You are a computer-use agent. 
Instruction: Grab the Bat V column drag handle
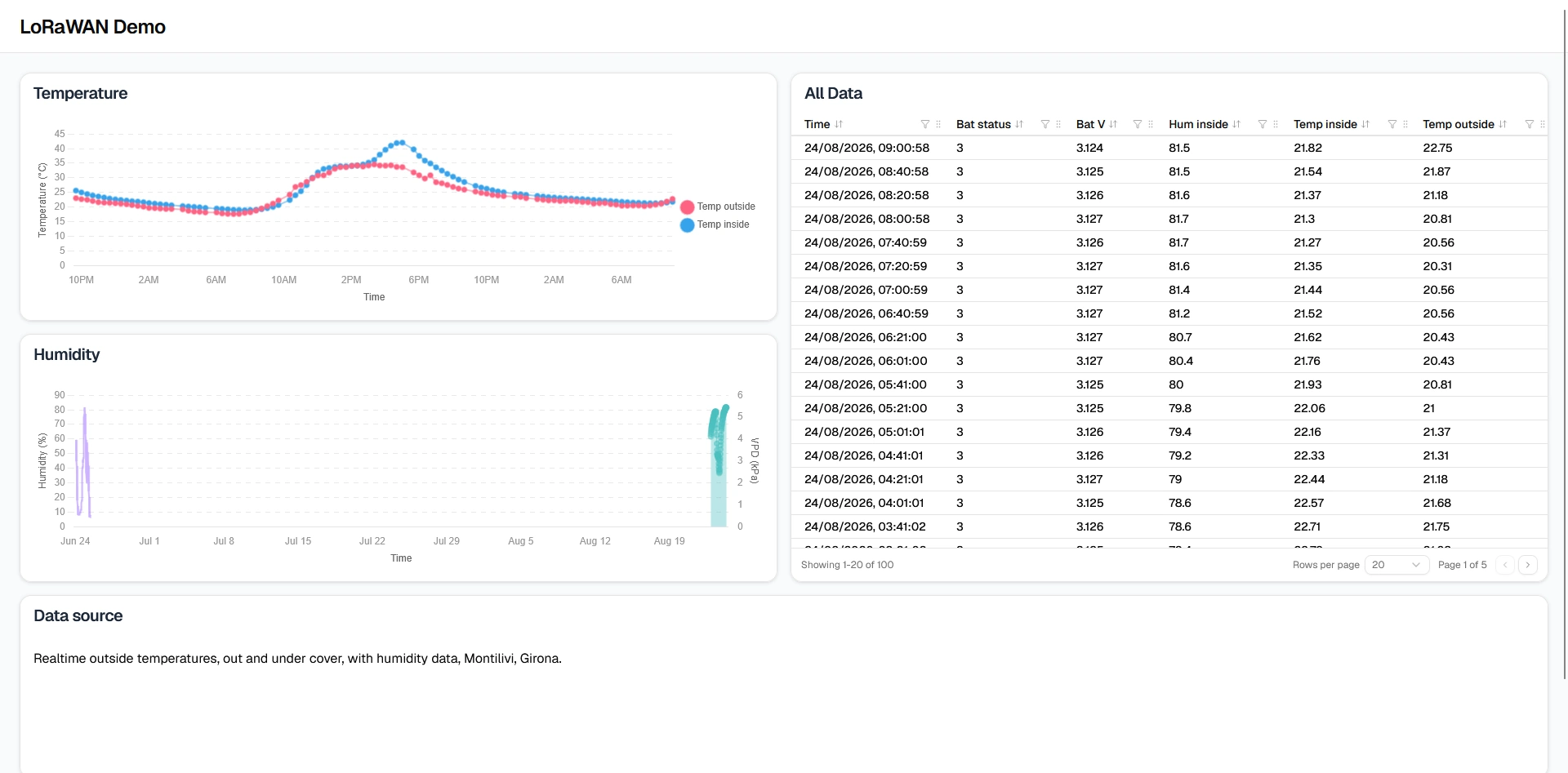1151,124
